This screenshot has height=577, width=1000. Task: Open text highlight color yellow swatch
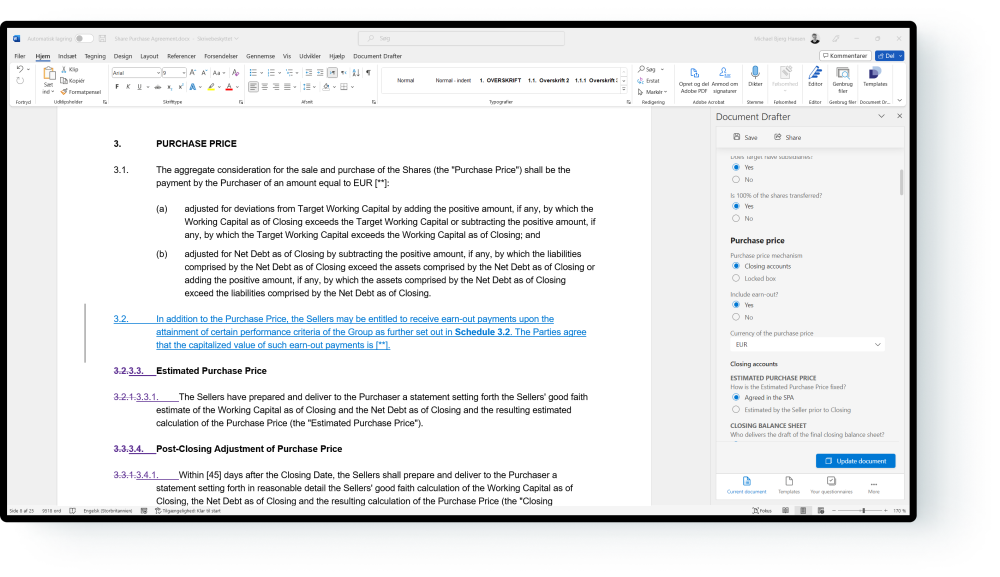(x=210, y=87)
